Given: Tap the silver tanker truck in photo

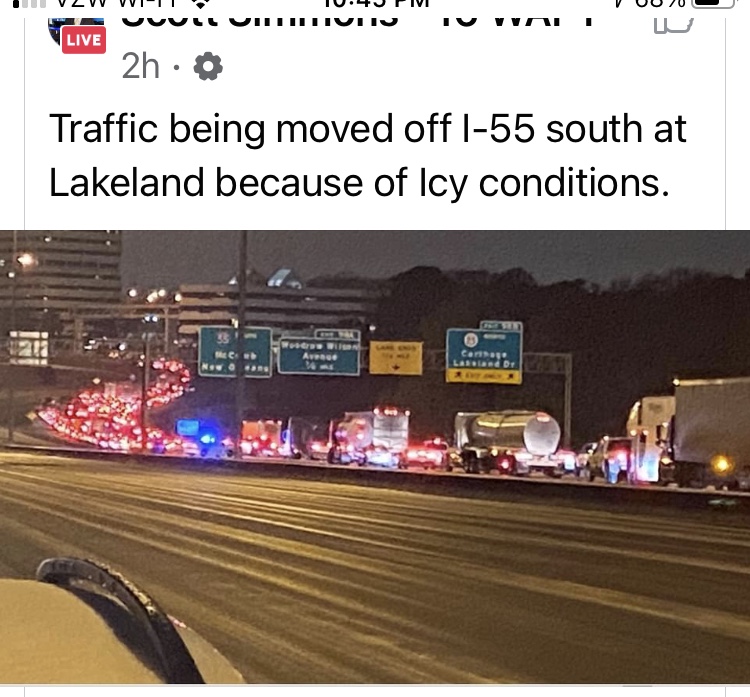Looking at the screenshot, I should (508, 441).
